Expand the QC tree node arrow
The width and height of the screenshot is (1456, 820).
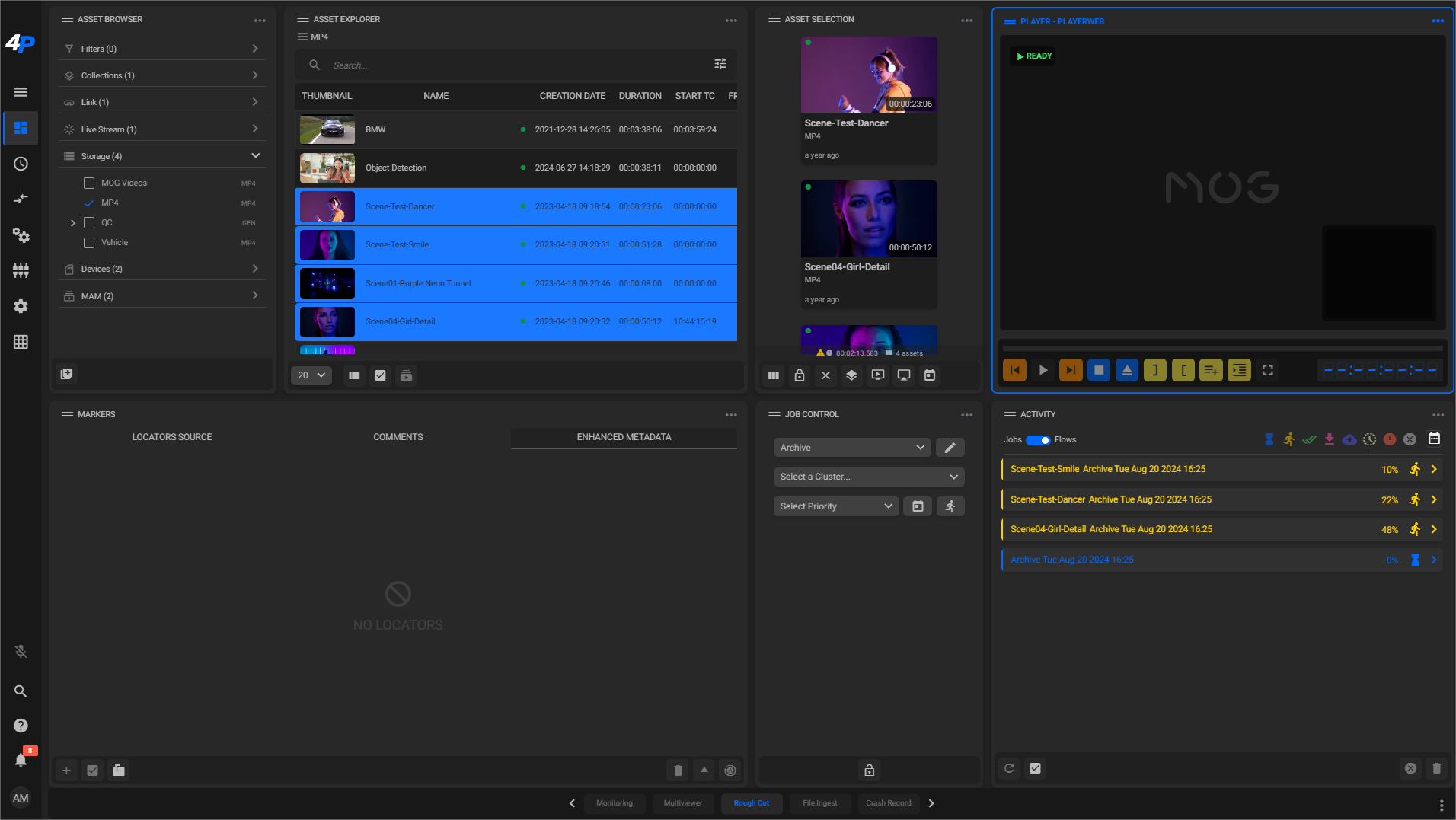pyautogui.click(x=73, y=223)
